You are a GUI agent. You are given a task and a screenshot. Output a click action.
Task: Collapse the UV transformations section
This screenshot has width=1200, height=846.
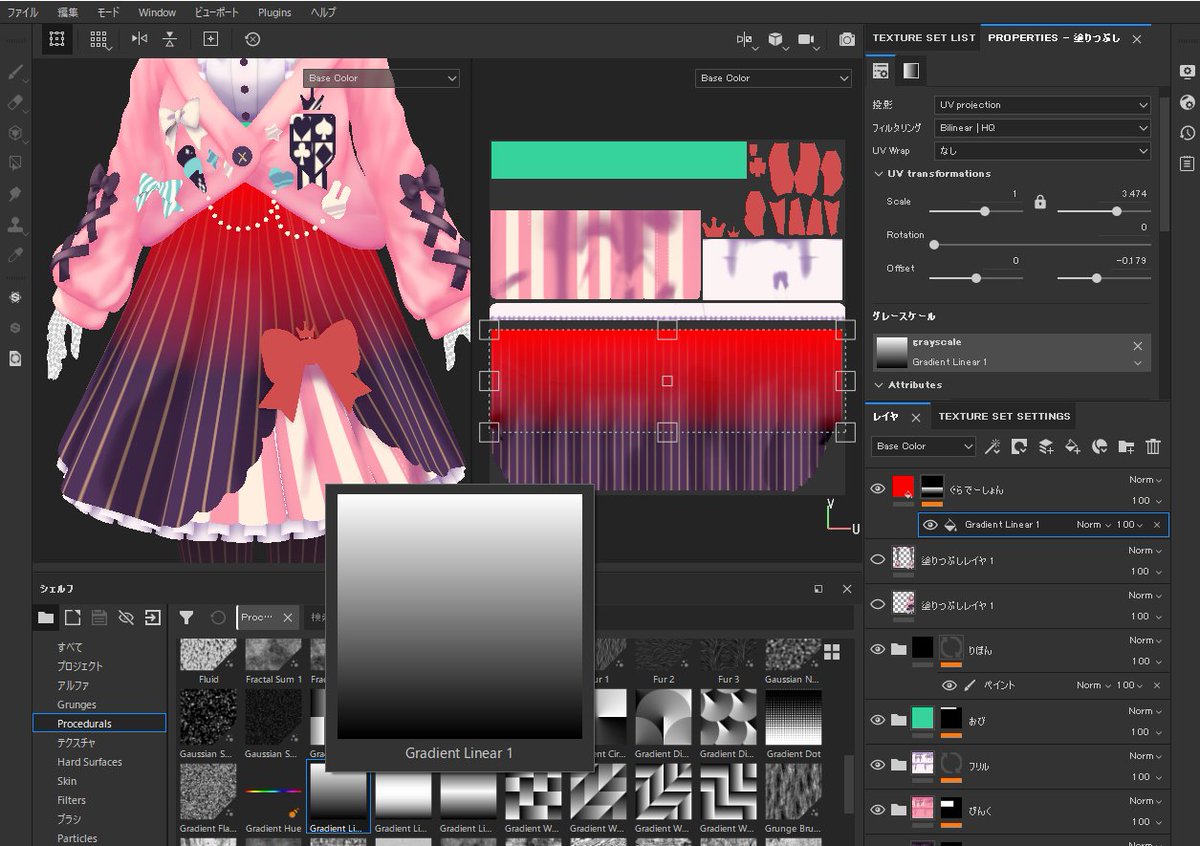click(x=880, y=174)
